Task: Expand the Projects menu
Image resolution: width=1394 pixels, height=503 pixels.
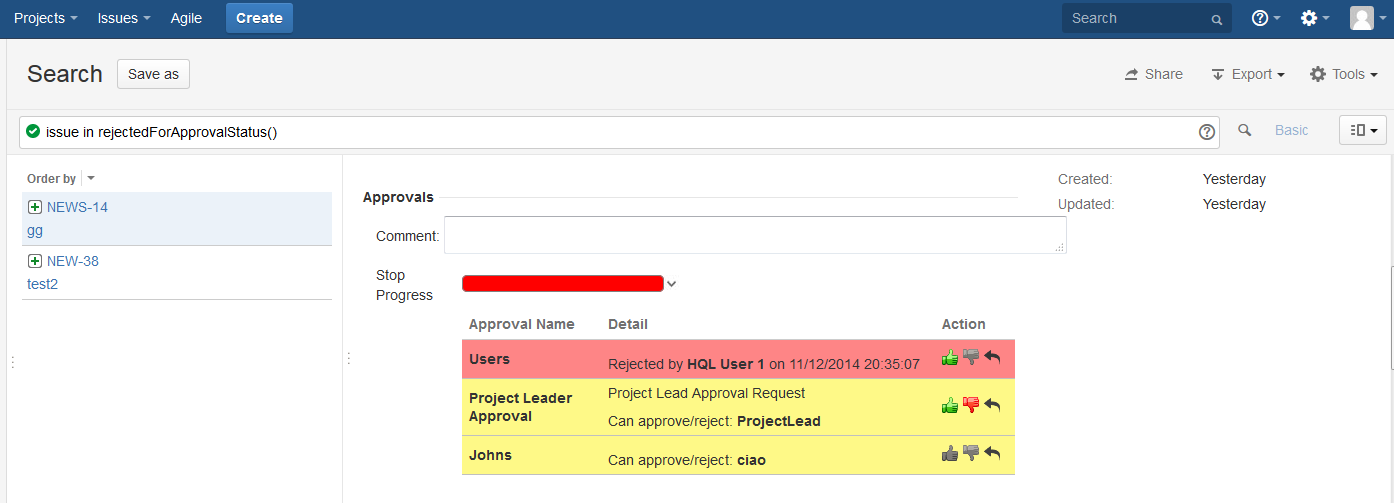Action: click(x=45, y=18)
